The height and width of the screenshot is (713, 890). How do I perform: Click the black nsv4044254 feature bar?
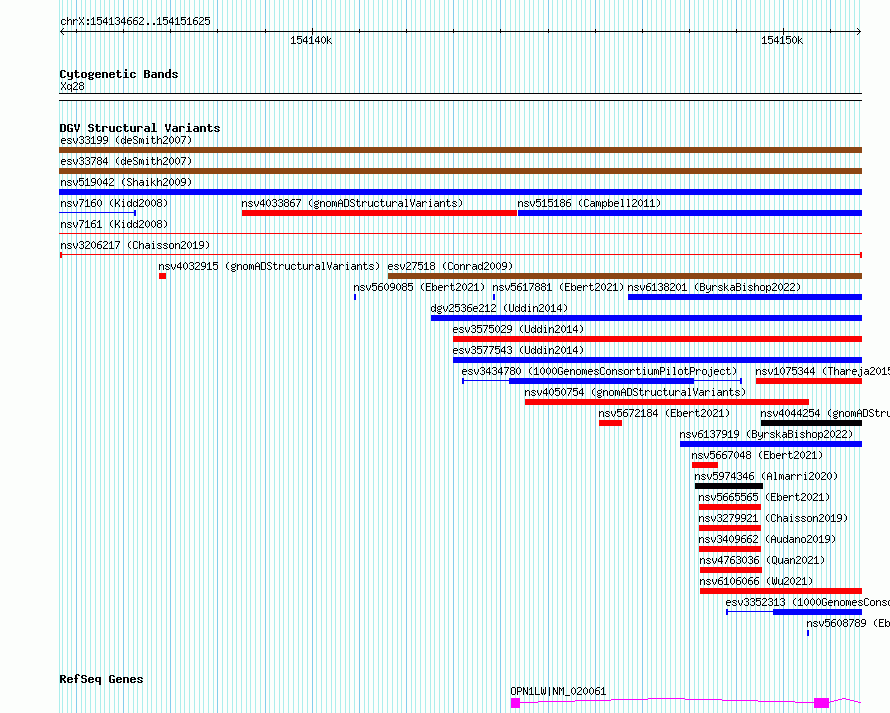(x=811, y=423)
